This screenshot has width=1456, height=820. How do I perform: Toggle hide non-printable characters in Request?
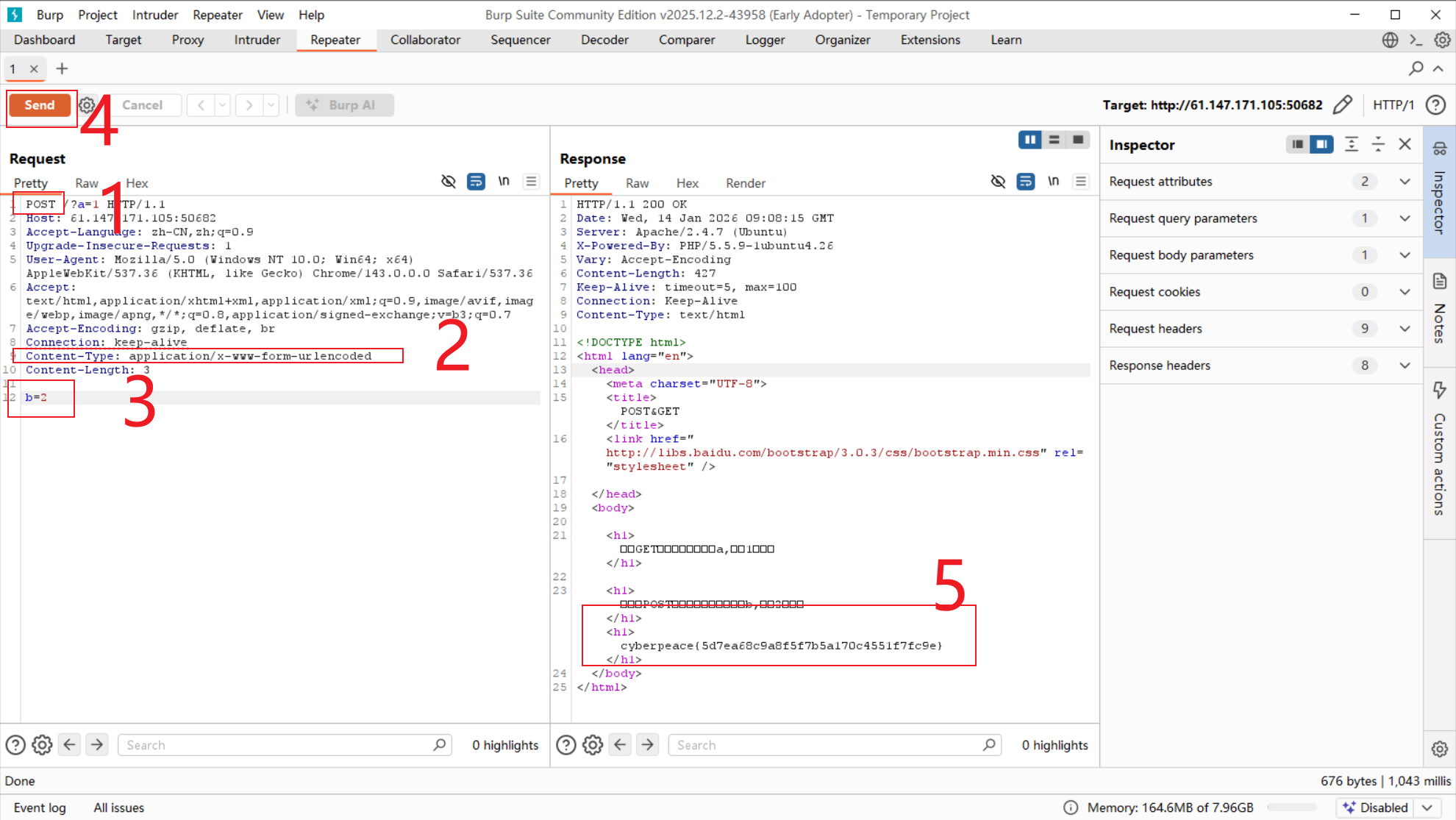click(448, 182)
